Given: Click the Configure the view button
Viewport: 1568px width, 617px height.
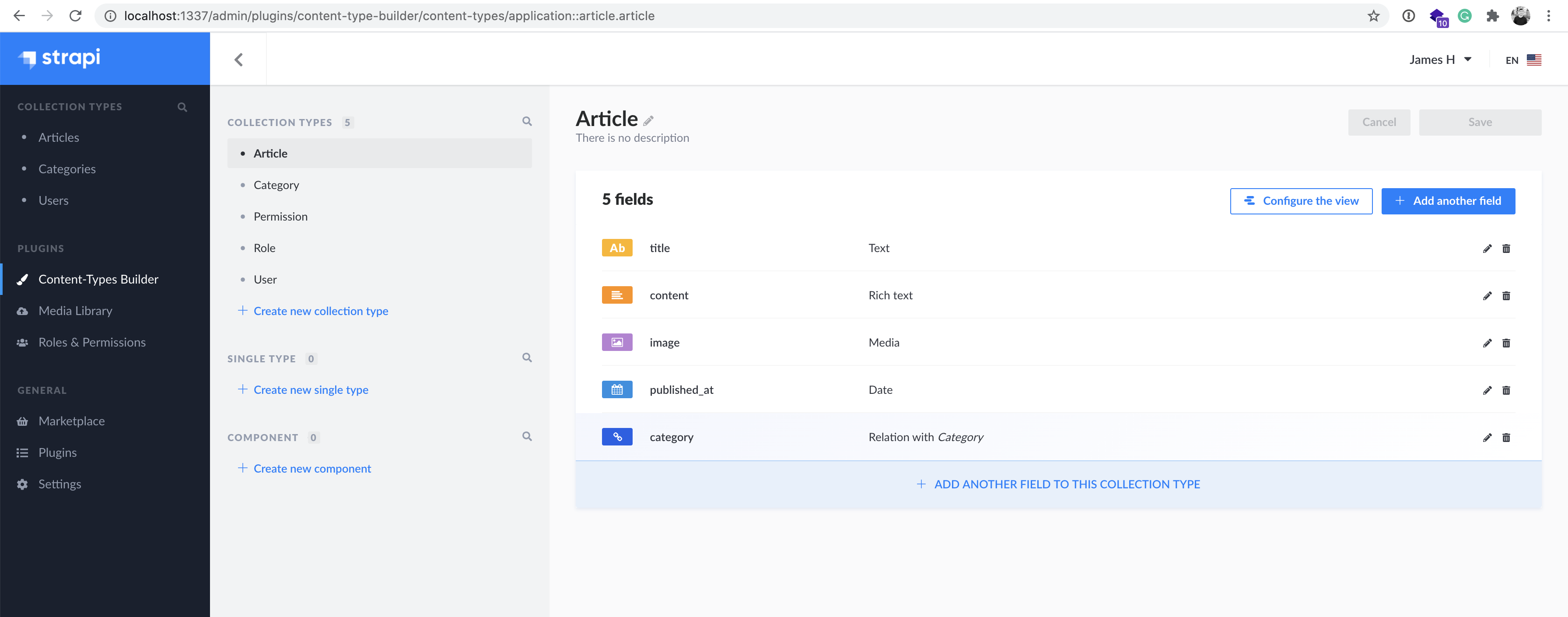Looking at the screenshot, I should 1301,200.
